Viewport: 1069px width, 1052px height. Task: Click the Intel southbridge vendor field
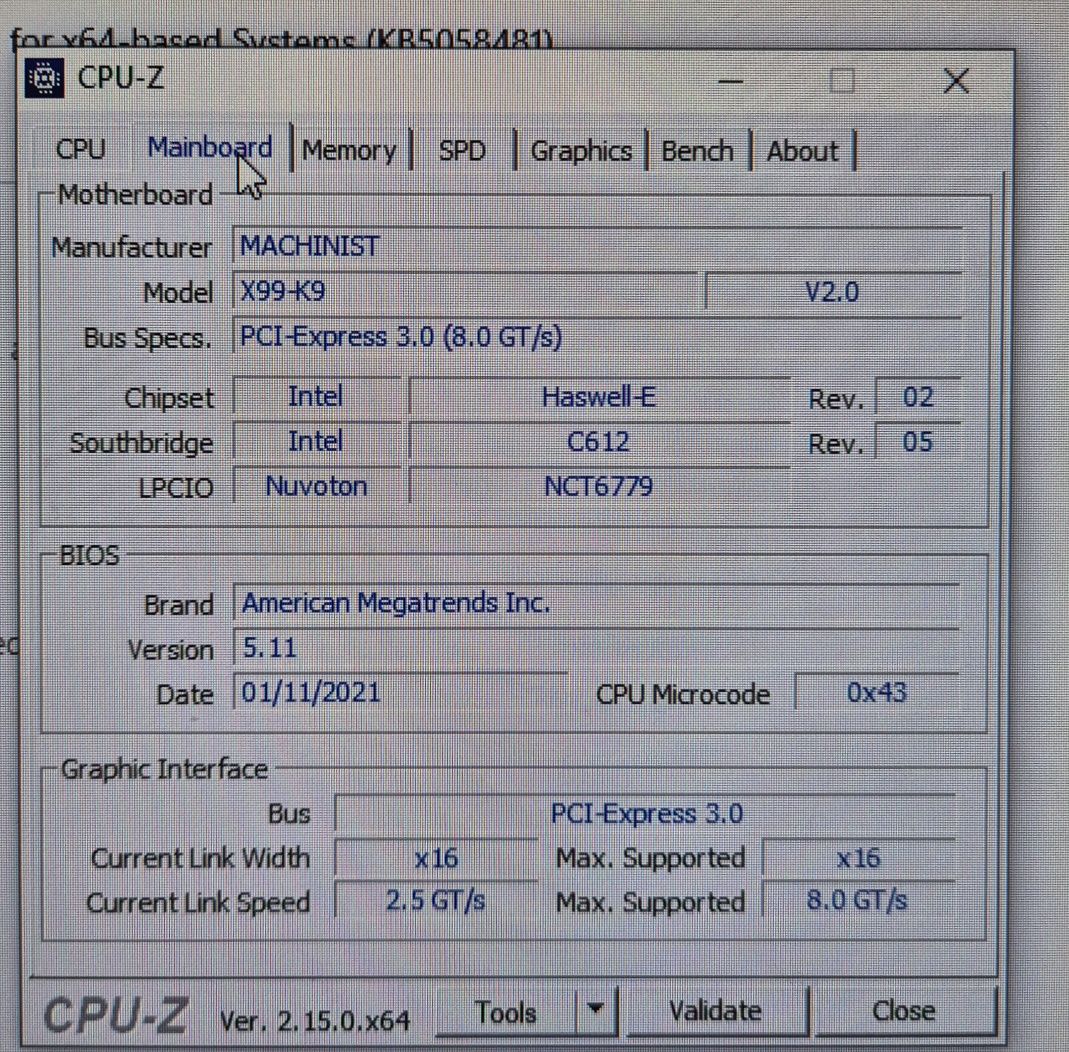coord(316,441)
